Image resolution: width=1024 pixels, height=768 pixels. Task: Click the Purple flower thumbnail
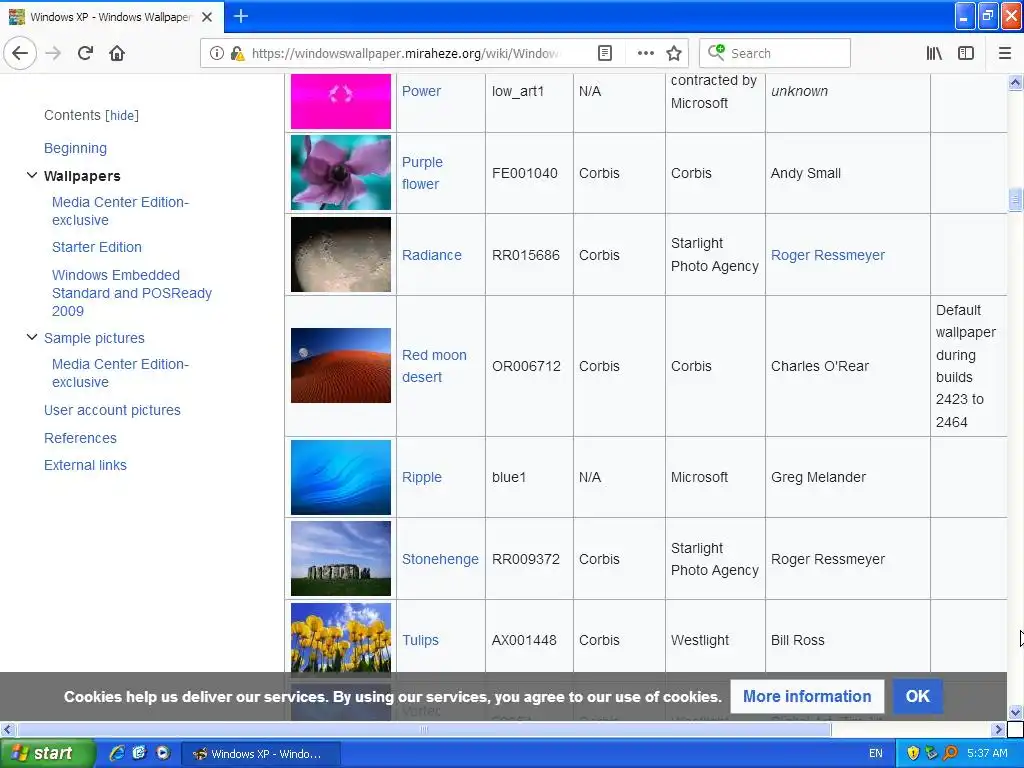[x=341, y=172]
